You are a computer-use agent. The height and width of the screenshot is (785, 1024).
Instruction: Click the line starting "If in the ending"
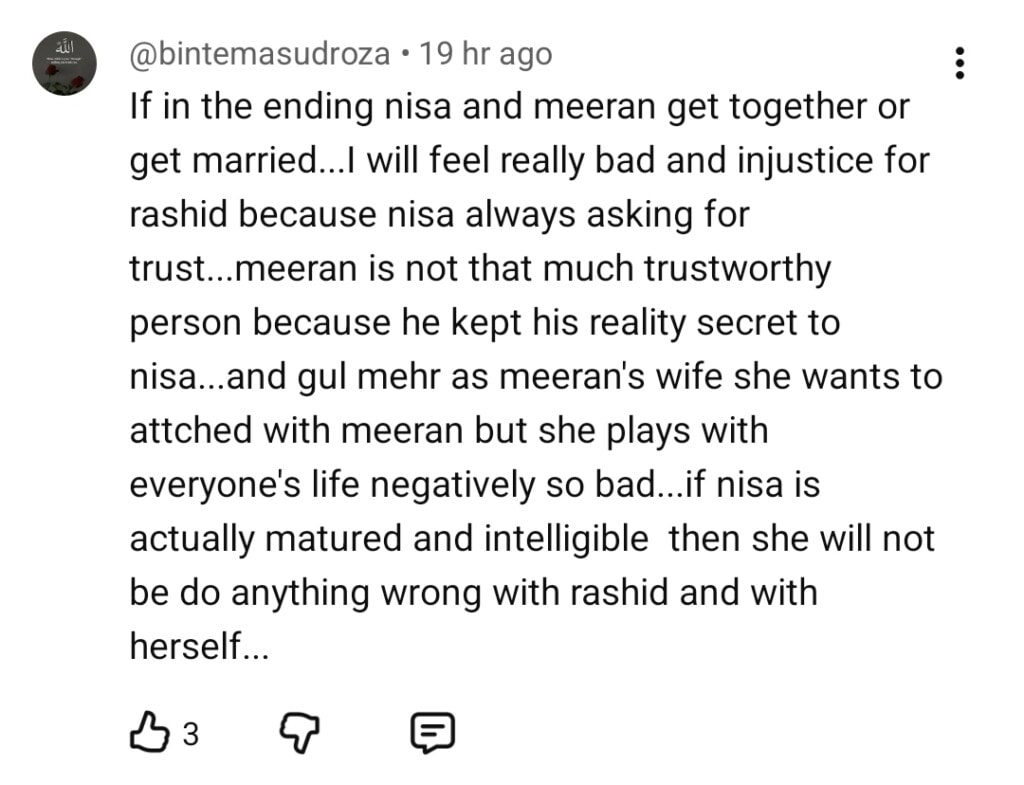coord(519,108)
